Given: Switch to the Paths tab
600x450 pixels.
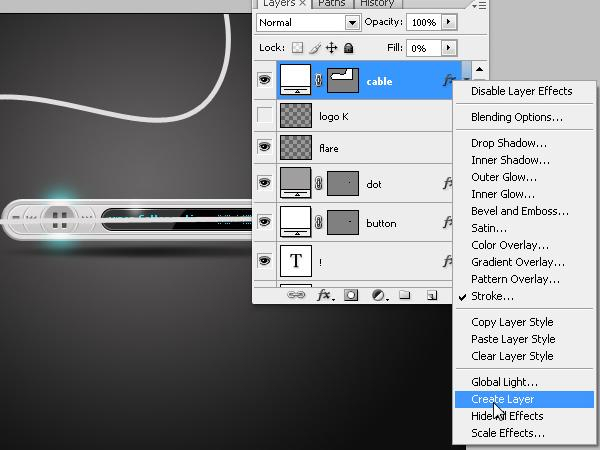Looking at the screenshot, I should 332,3.
